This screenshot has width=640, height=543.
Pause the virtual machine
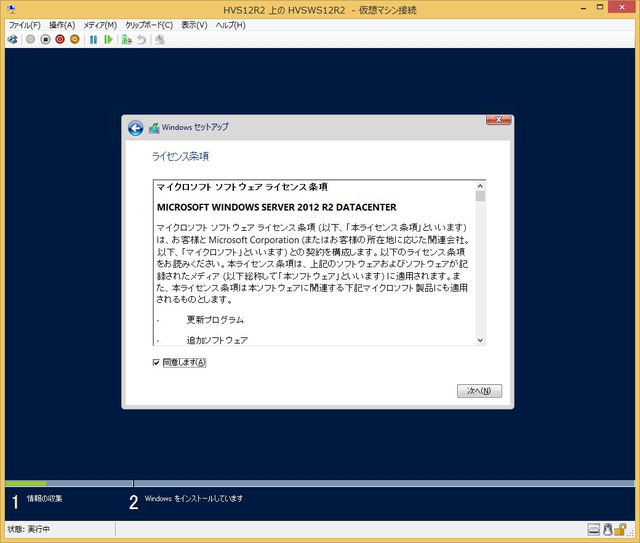click(x=93, y=40)
